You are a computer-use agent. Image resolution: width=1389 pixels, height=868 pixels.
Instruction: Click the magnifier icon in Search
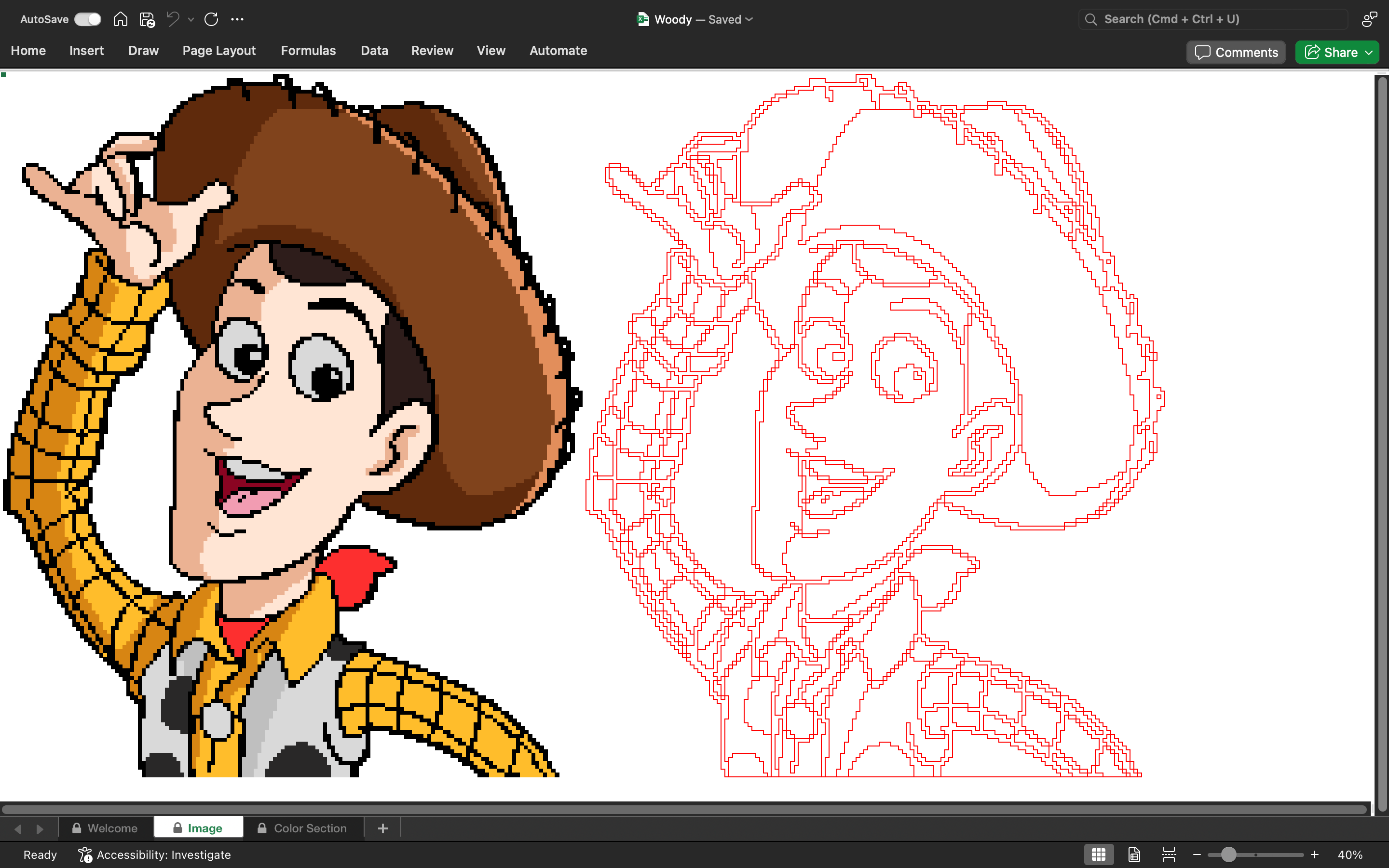(1090, 19)
